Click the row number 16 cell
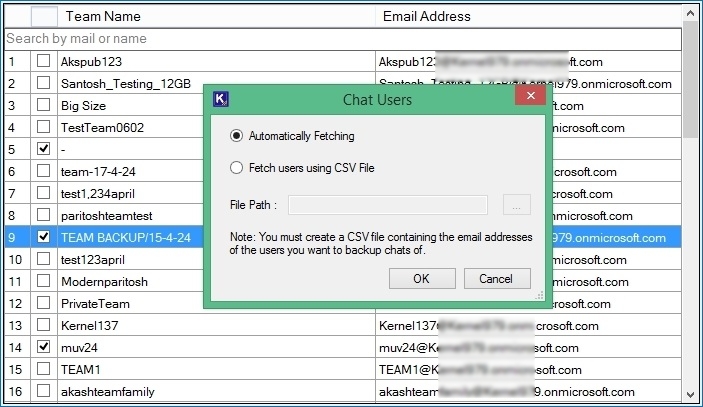Screen dimensions: 703x407 pos(17,391)
